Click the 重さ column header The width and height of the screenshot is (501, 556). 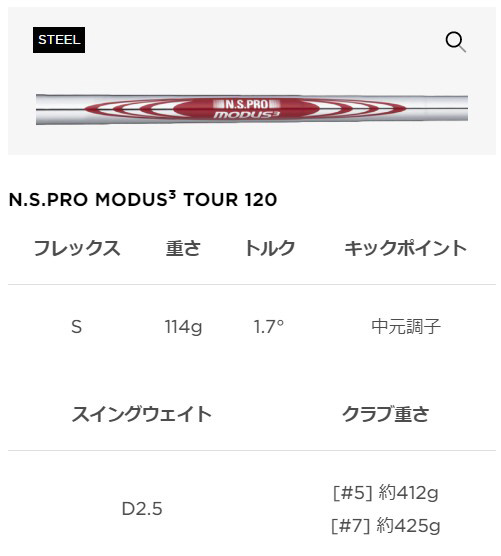[183, 248]
